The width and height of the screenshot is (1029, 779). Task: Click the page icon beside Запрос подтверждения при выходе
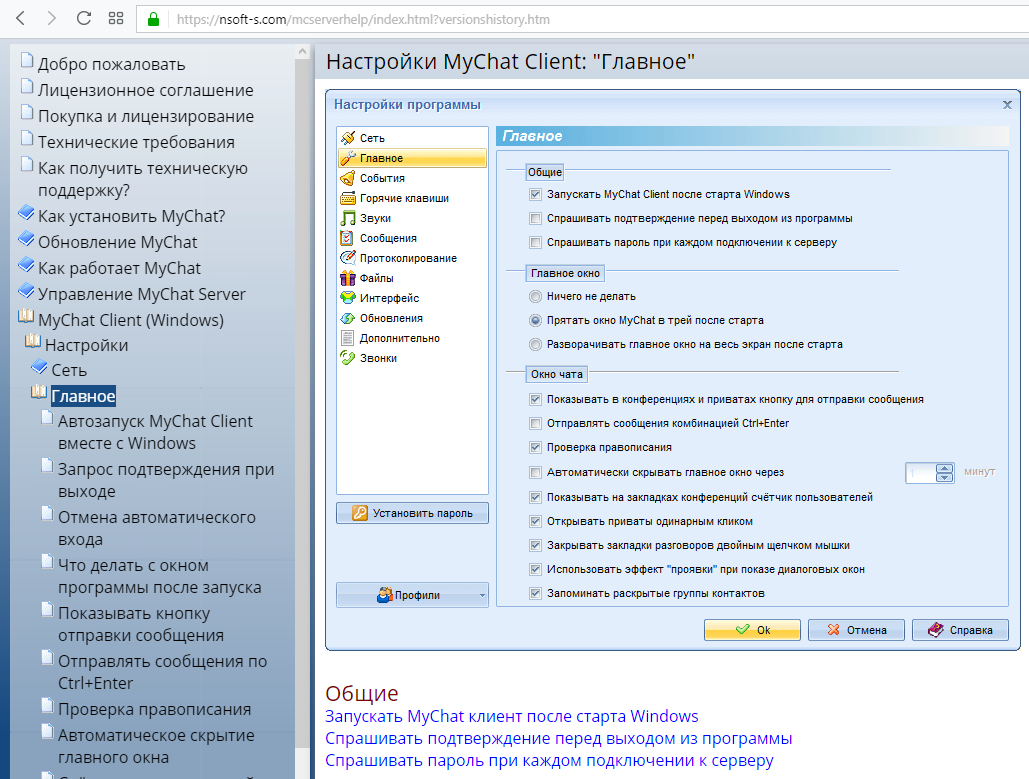click(x=47, y=465)
